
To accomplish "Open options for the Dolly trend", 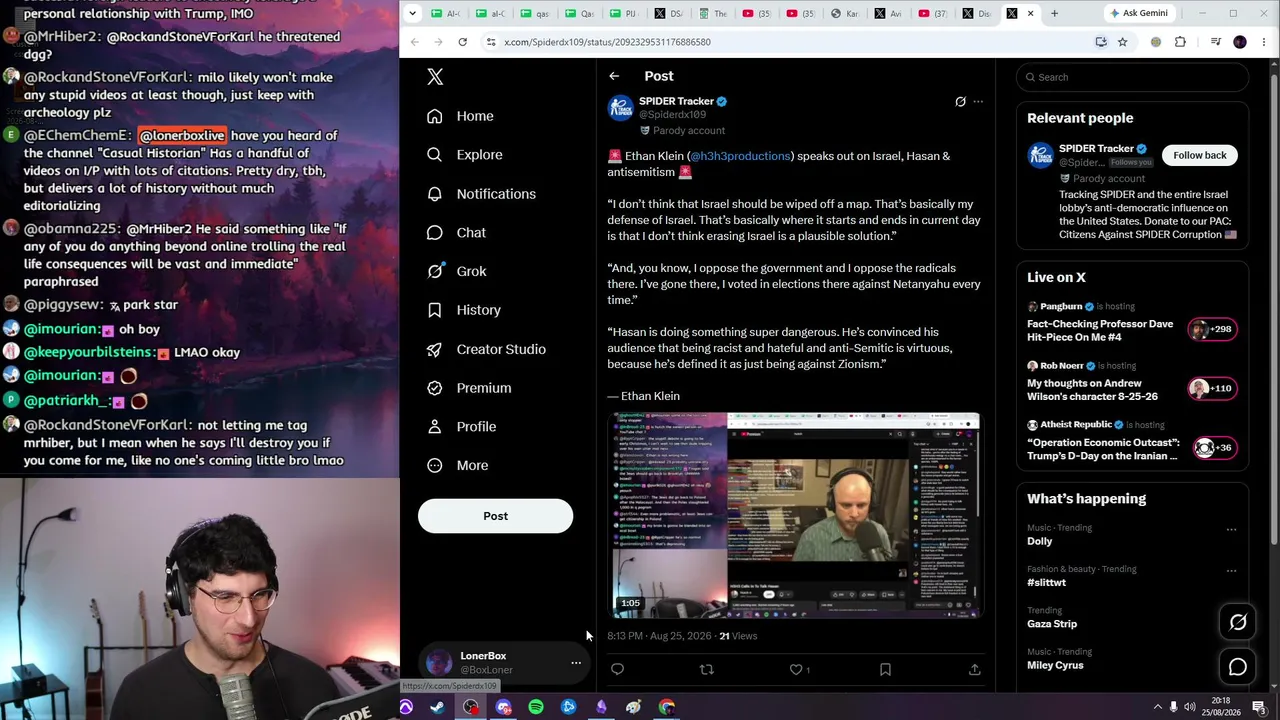I will [x=1231, y=529].
